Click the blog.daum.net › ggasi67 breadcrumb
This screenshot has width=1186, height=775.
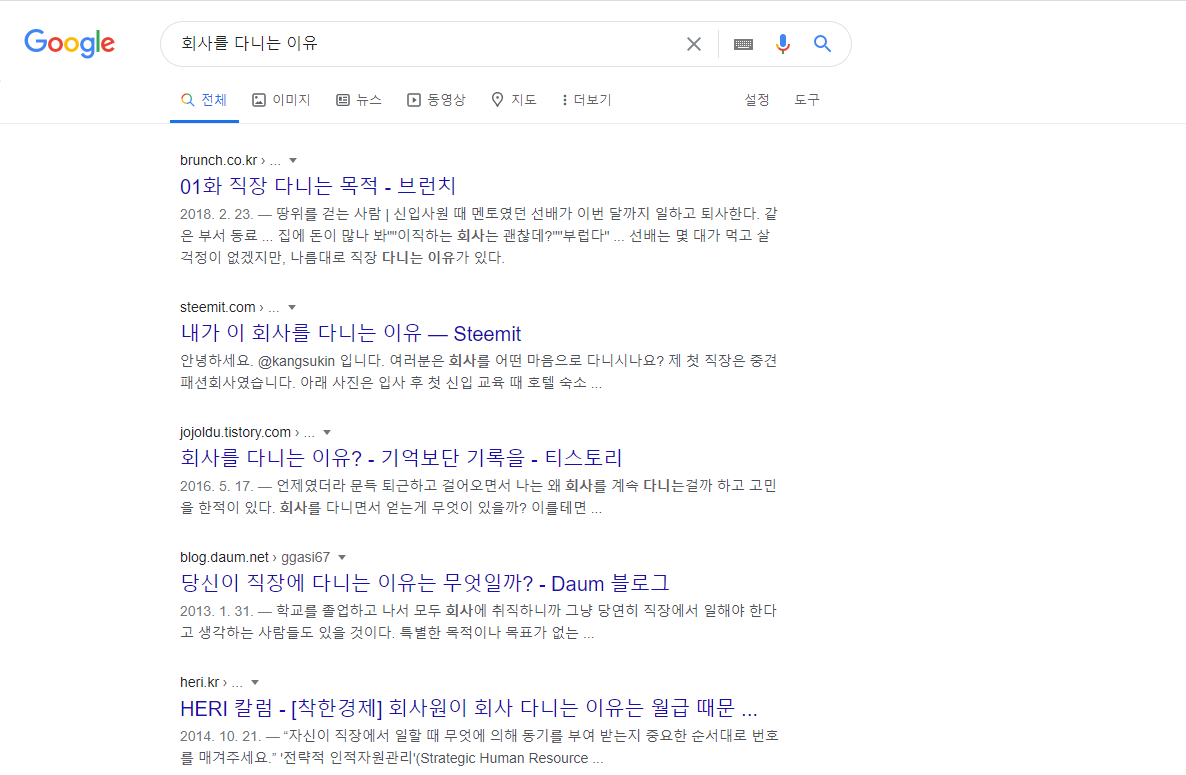coord(255,557)
